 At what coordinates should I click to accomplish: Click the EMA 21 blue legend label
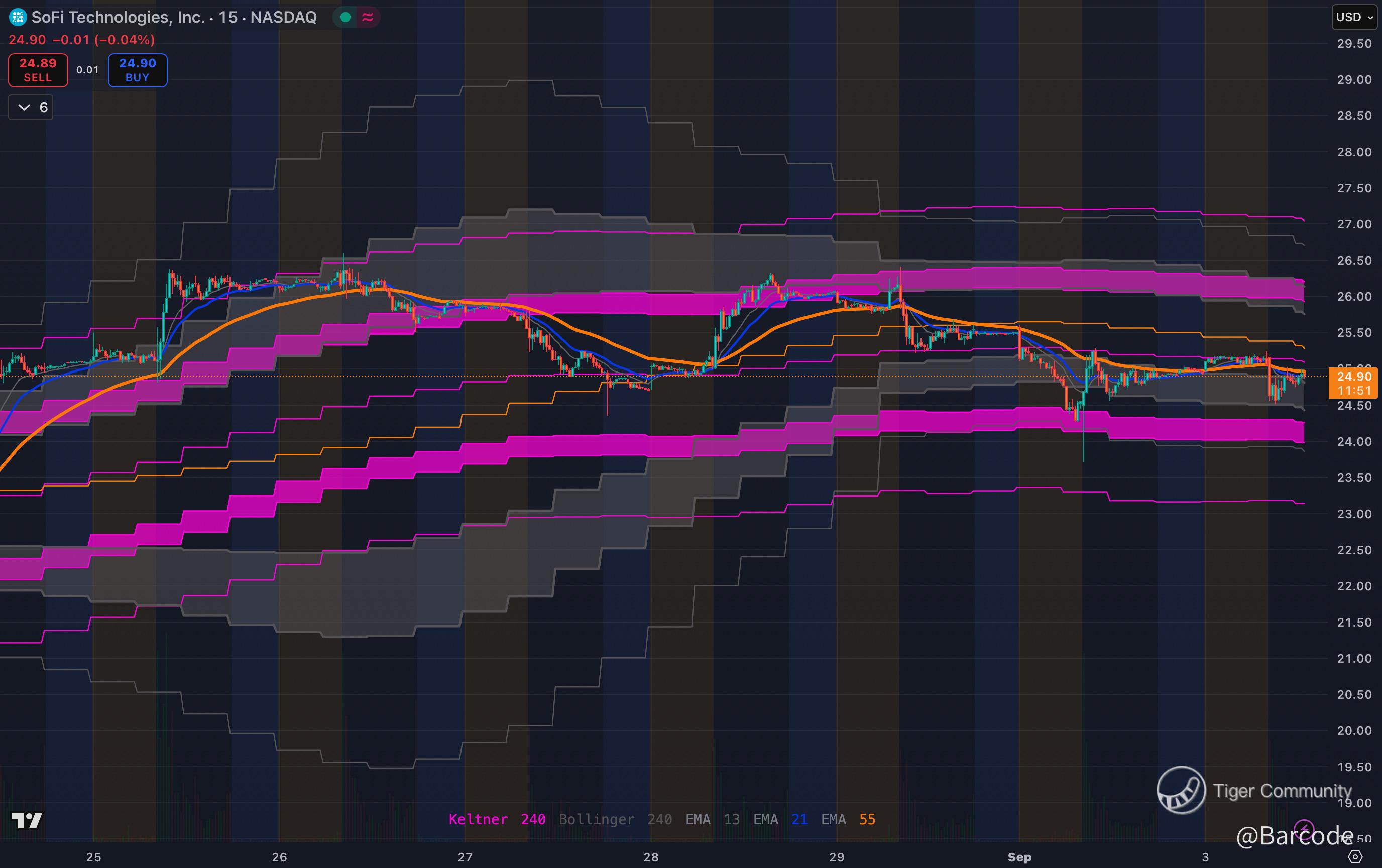click(x=780, y=819)
